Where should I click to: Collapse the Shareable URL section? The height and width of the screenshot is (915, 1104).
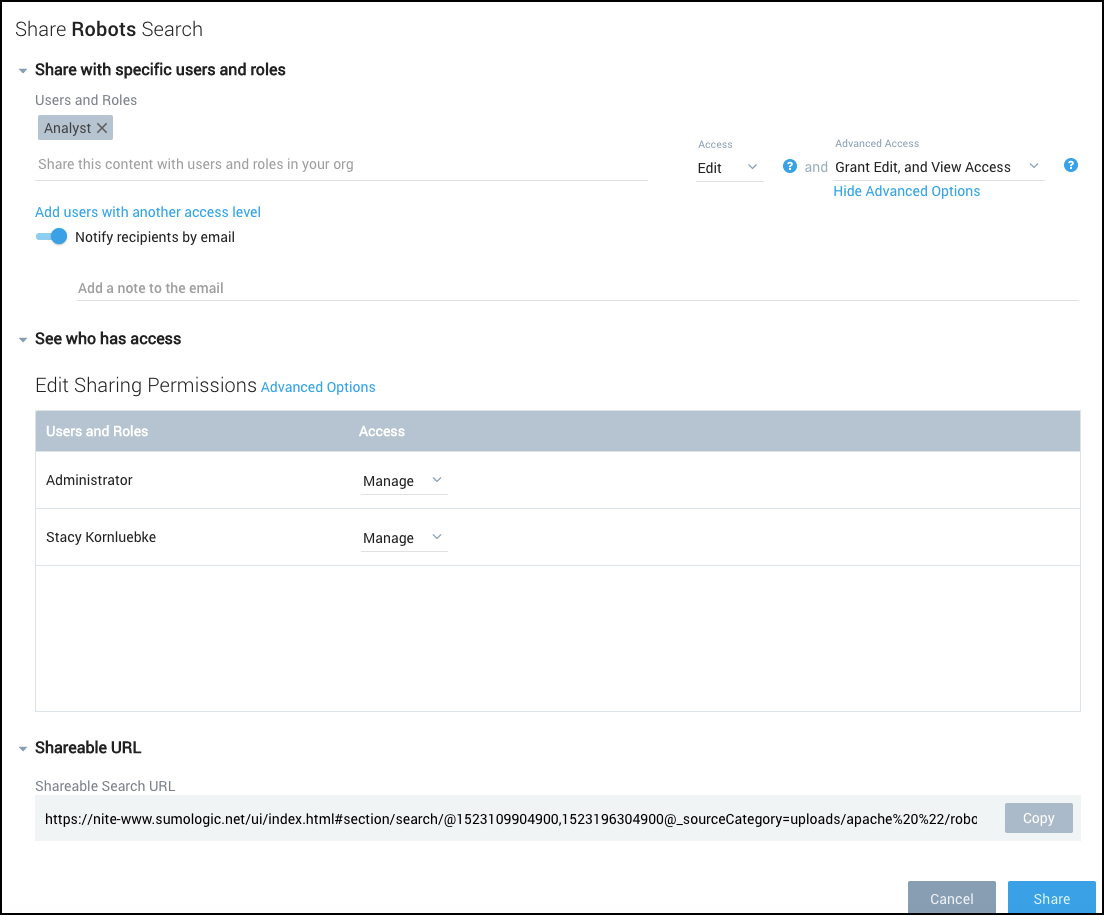tap(23, 748)
